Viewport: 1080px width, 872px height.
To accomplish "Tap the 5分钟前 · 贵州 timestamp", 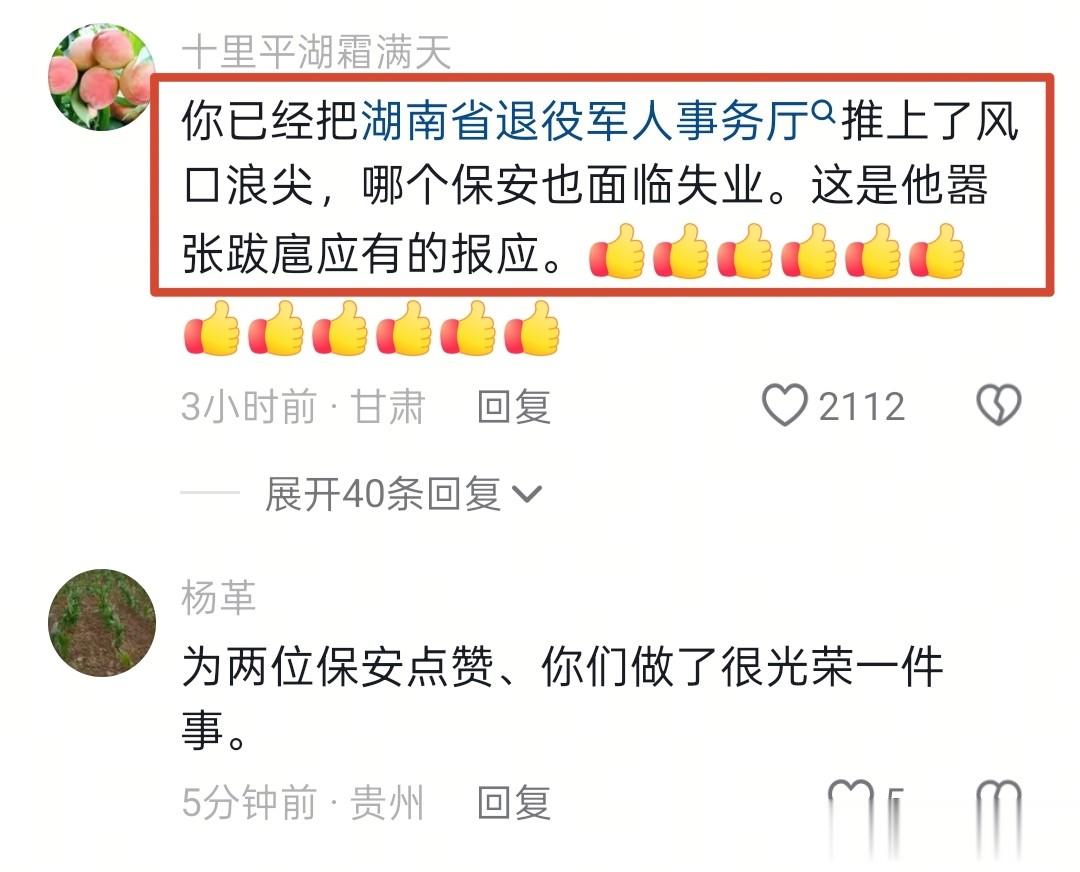I will [302, 803].
